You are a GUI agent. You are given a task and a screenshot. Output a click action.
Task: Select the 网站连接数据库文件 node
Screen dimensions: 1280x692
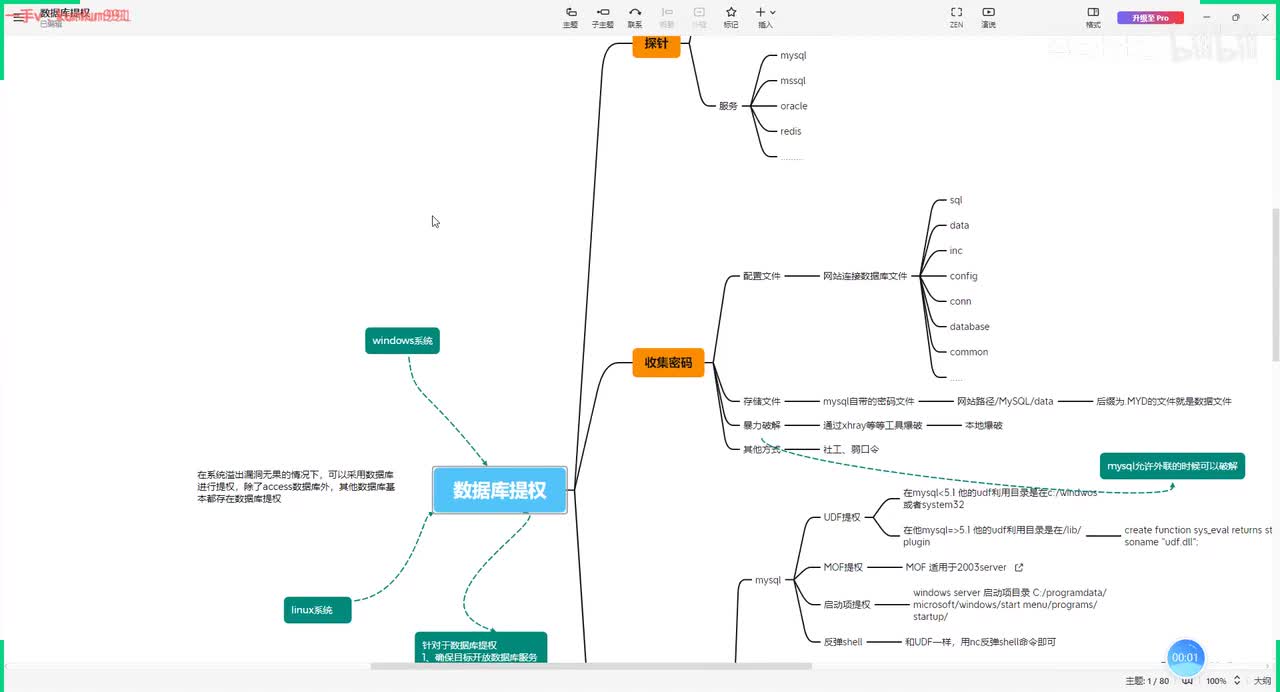(x=865, y=276)
